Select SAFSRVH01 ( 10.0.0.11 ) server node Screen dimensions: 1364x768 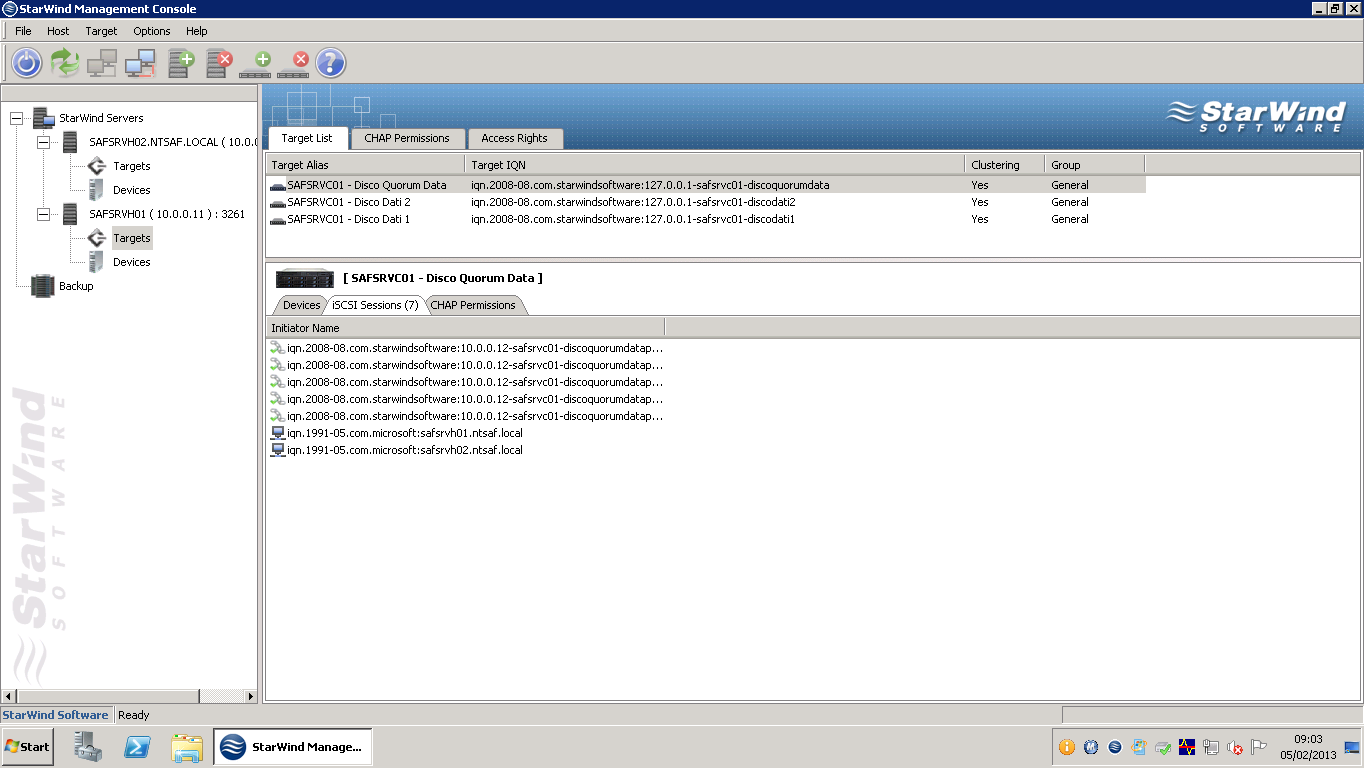pos(167,214)
